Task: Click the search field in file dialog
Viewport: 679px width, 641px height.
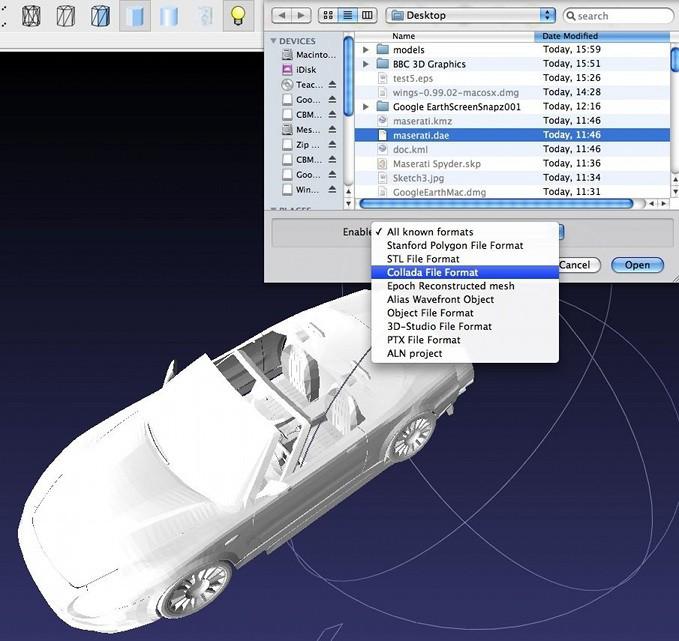Action: tap(618, 16)
